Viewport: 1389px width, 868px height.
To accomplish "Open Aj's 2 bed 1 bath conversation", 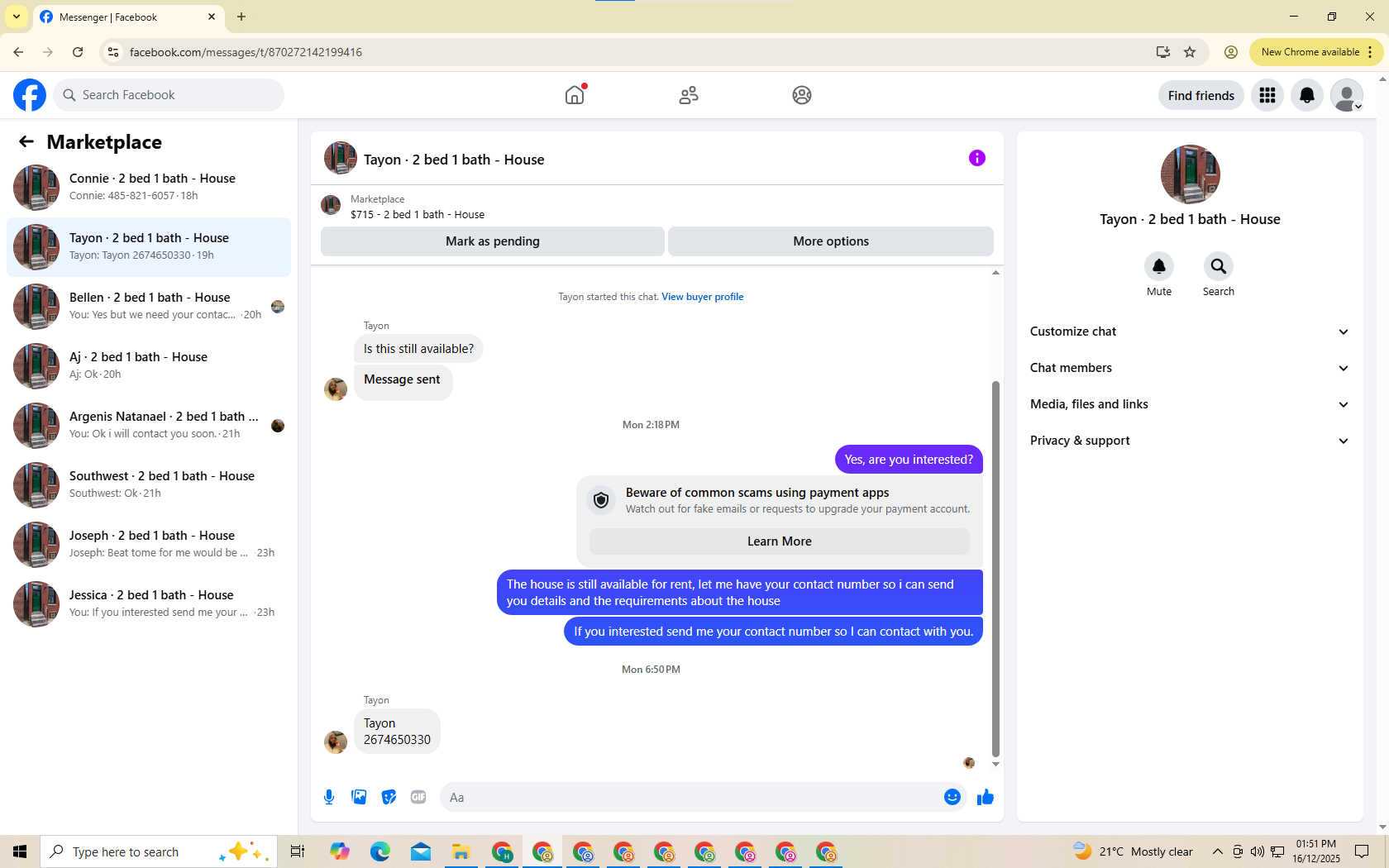I will (x=149, y=366).
